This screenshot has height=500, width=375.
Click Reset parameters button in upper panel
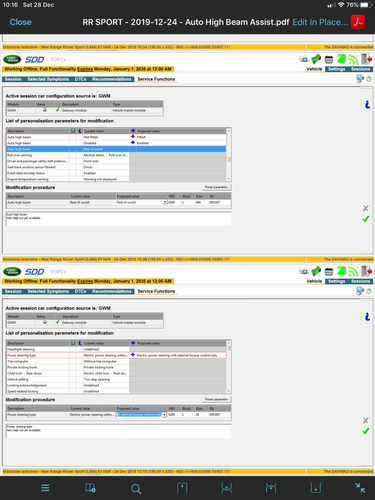tap(216, 187)
